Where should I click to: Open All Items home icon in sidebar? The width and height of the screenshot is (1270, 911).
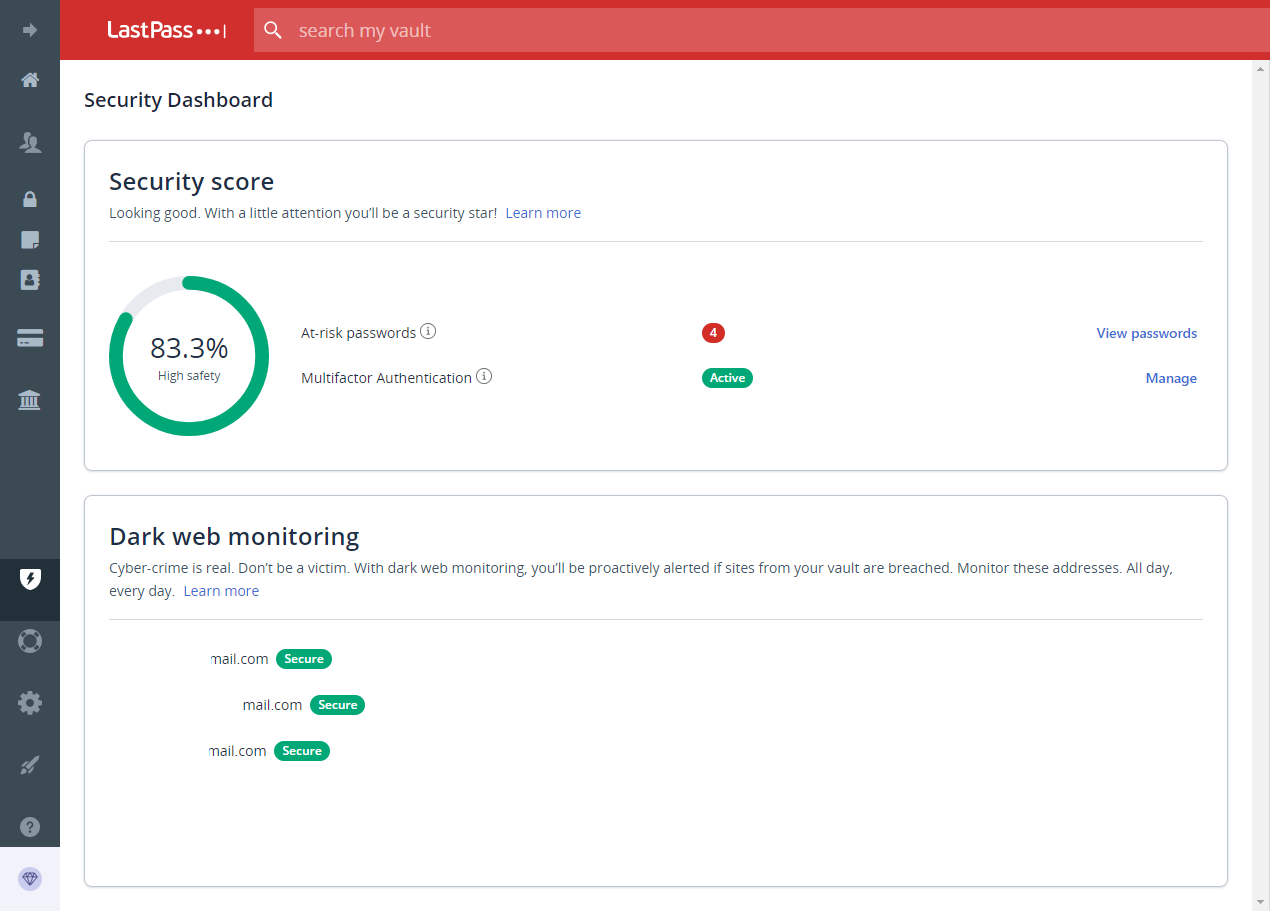click(x=30, y=80)
